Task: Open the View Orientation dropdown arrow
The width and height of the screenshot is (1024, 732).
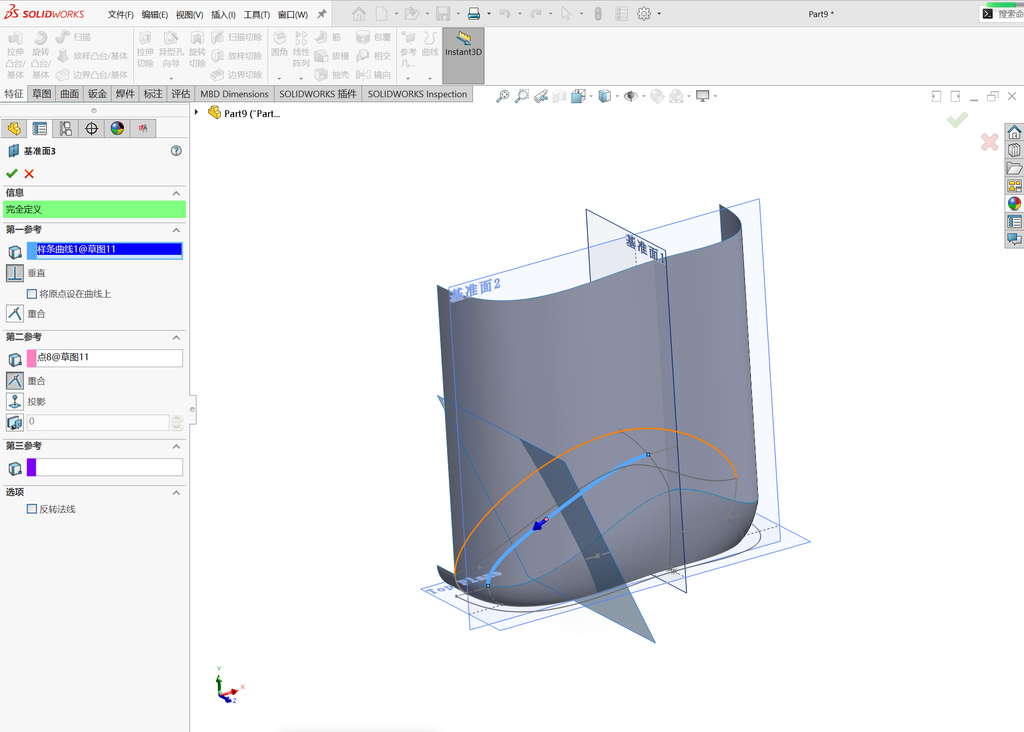Action: pos(591,97)
